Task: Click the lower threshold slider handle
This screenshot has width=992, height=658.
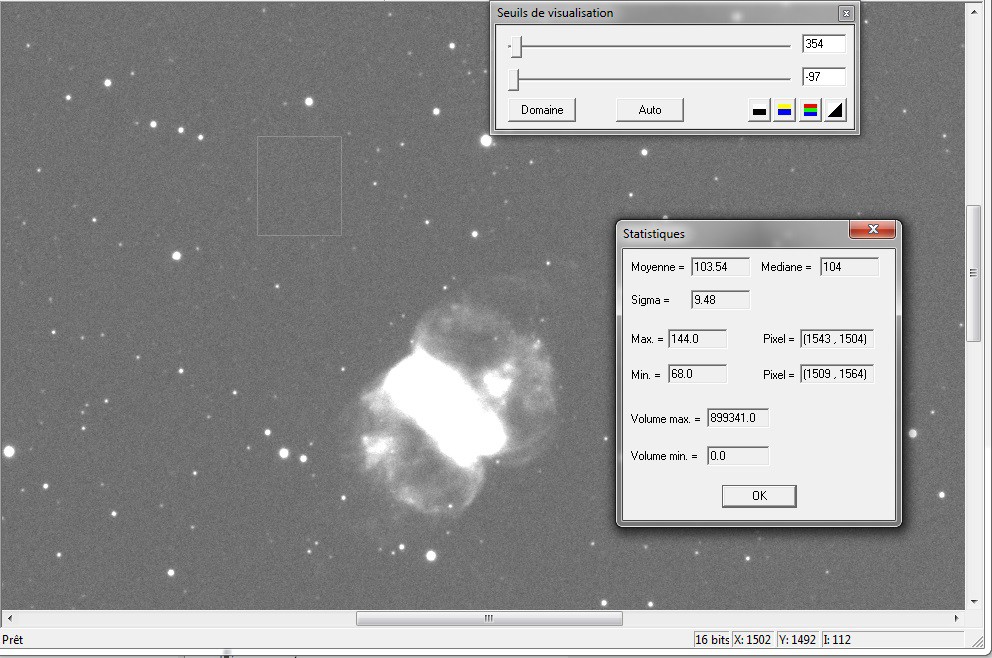Action: [514, 80]
